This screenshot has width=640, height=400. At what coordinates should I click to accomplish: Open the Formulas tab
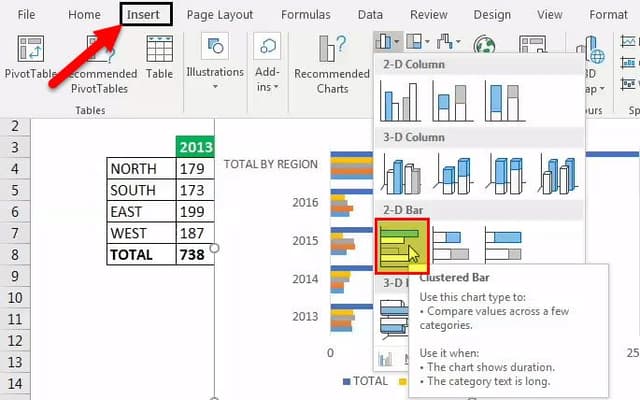click(305, 15)
